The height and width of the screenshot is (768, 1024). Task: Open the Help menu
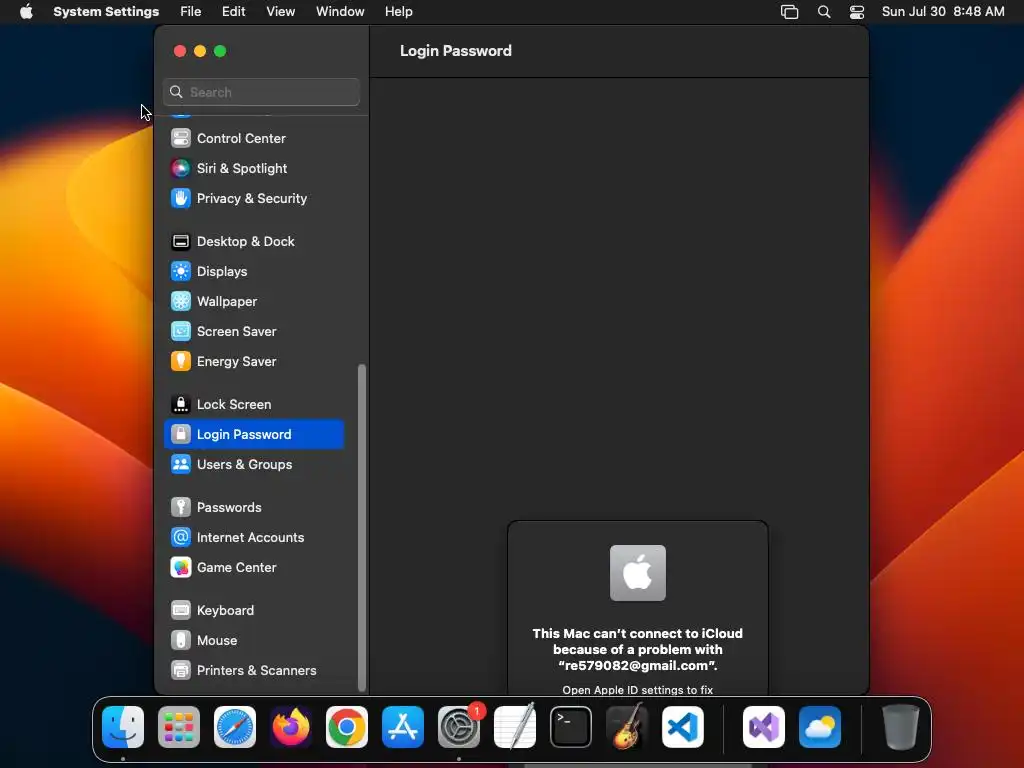click(x=398, y=12)
